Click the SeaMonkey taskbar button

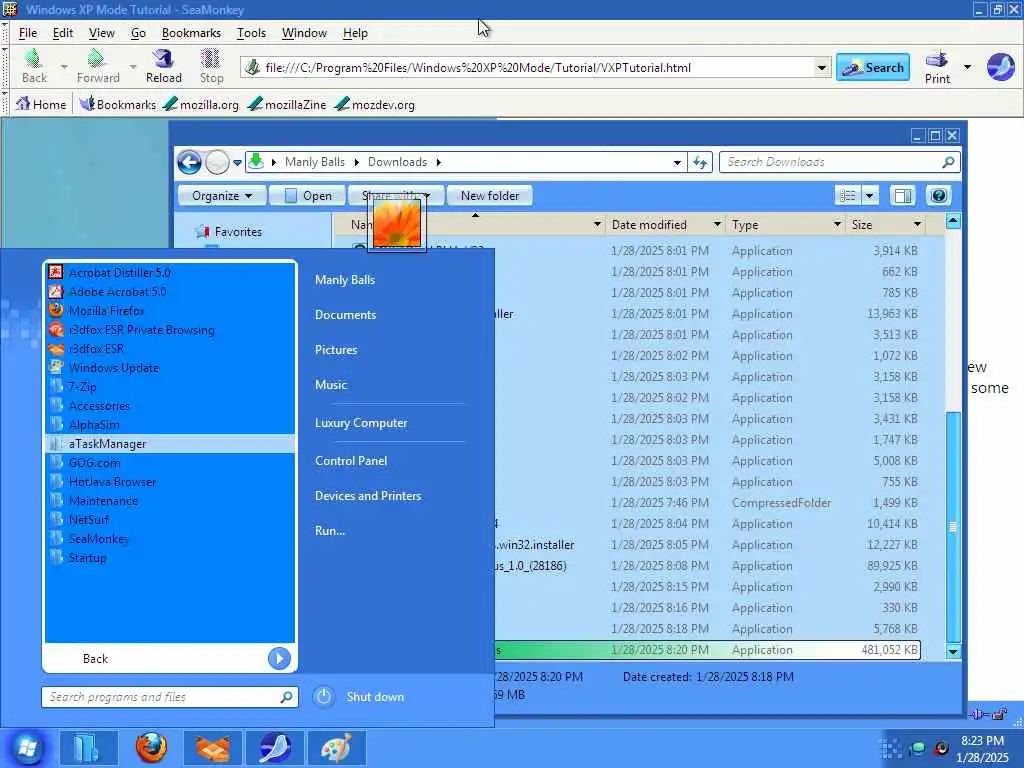point(274,748)
